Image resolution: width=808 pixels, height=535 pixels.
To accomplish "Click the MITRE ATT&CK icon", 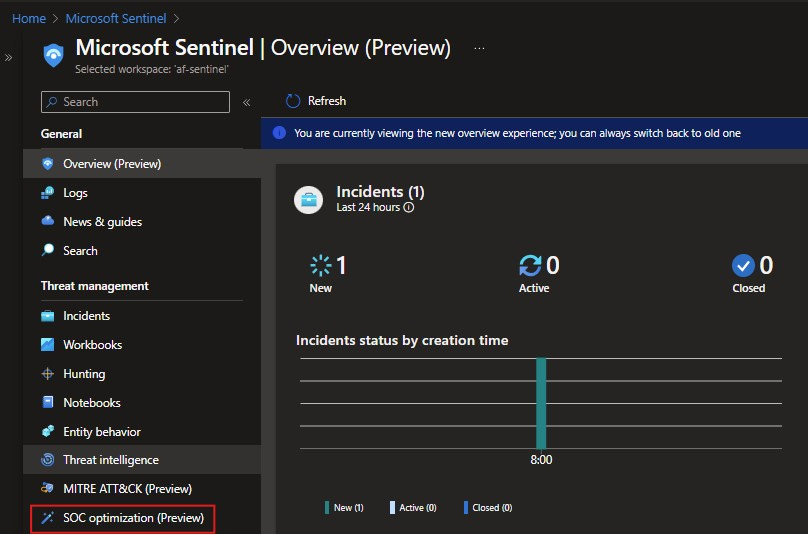I will [x=47, y=488].
